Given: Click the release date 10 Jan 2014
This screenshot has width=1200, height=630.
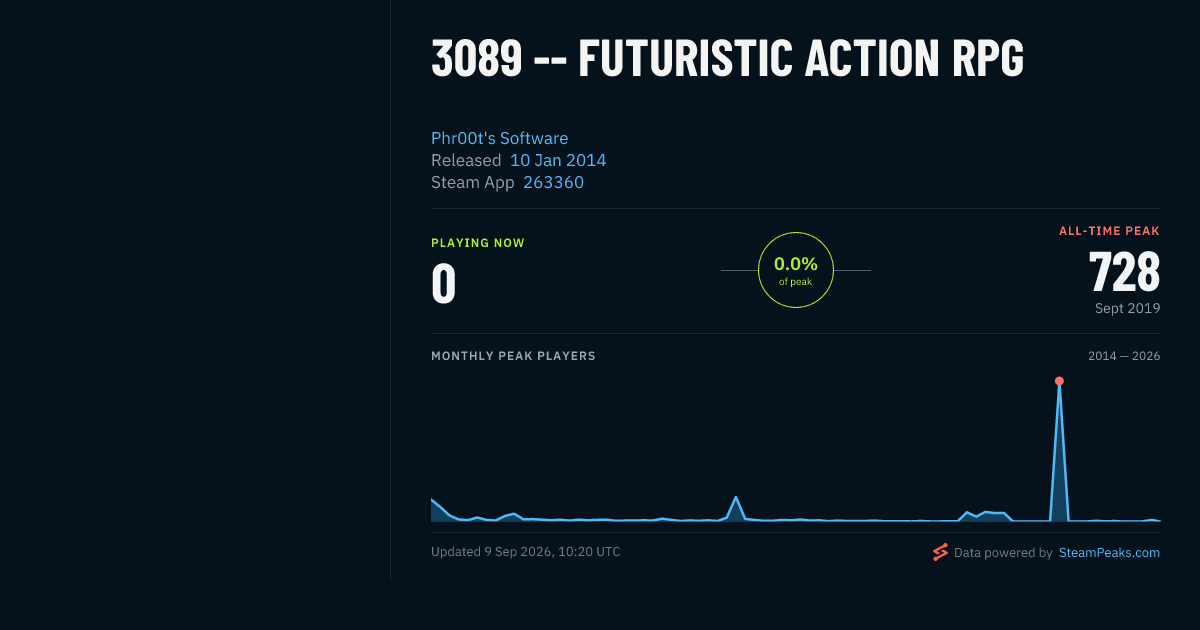Looking at the screenshot, I should click(558, 160).
